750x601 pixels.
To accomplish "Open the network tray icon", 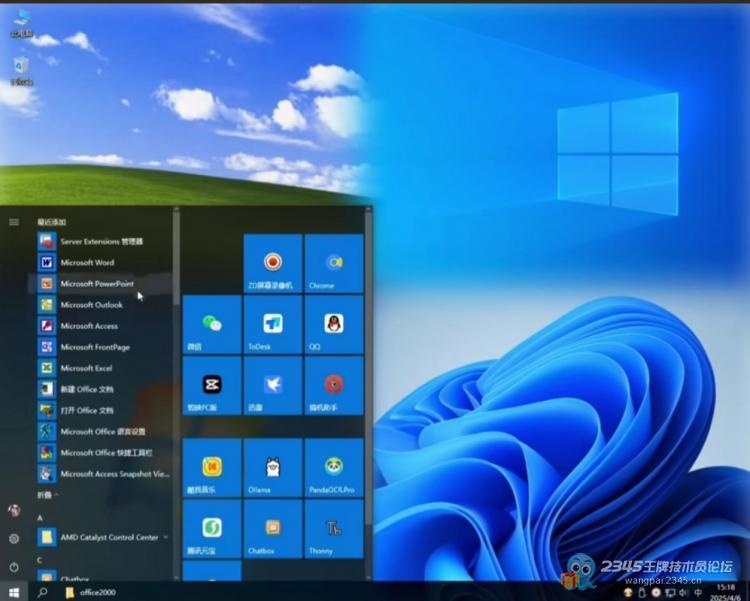I will [x=670, y=593].
